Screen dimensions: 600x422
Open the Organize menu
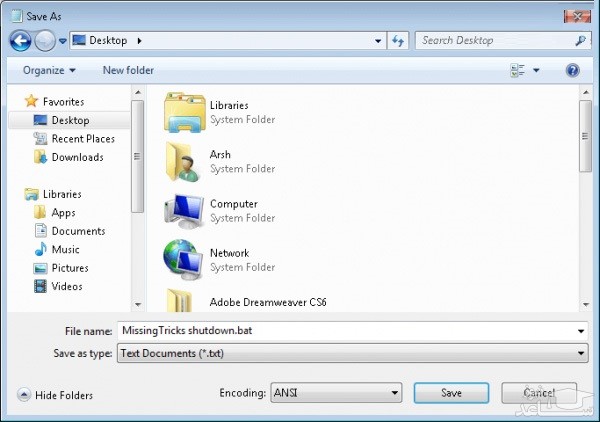click(x=49, y=70)
